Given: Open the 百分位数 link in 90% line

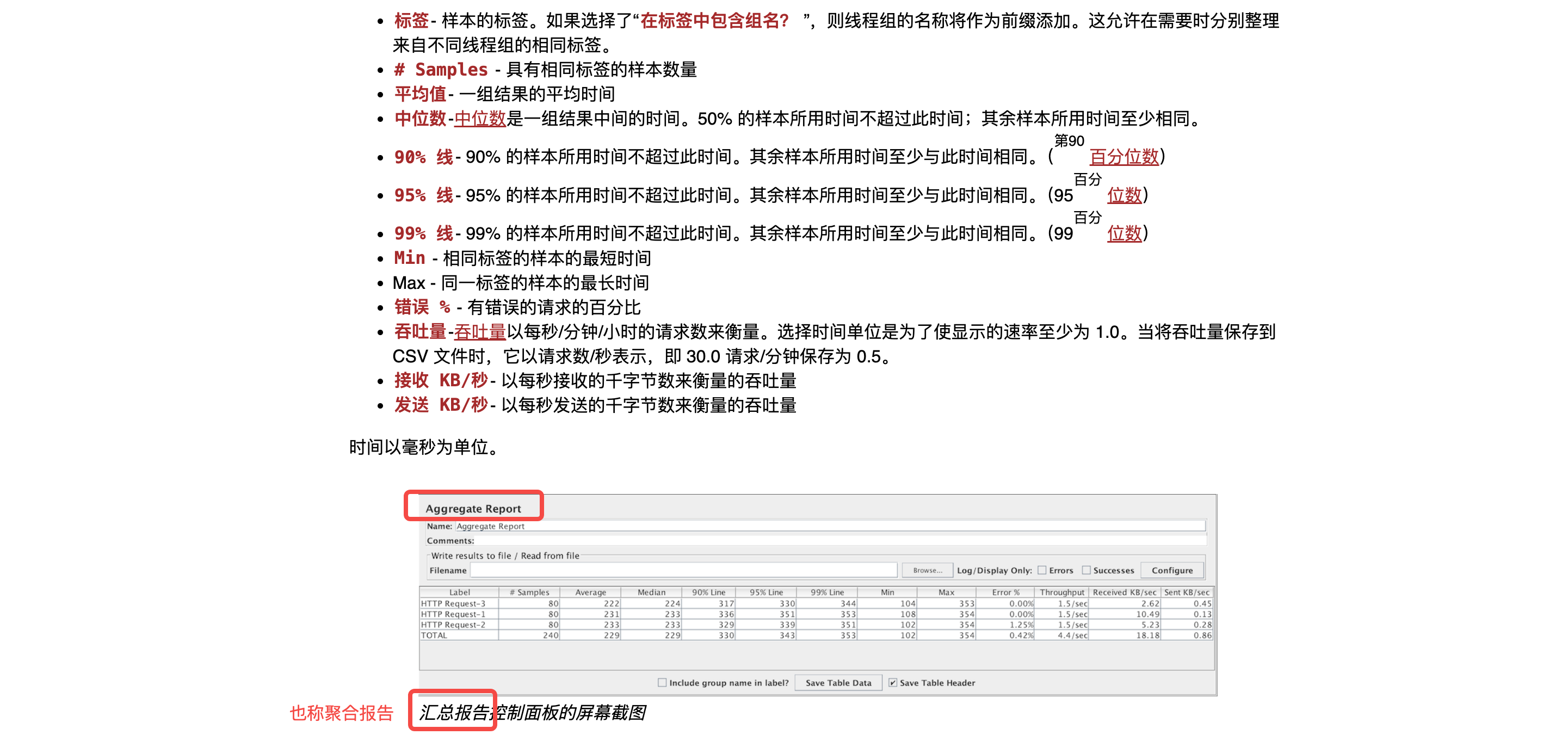Looking at the screenshot, I should point(1123,157).
